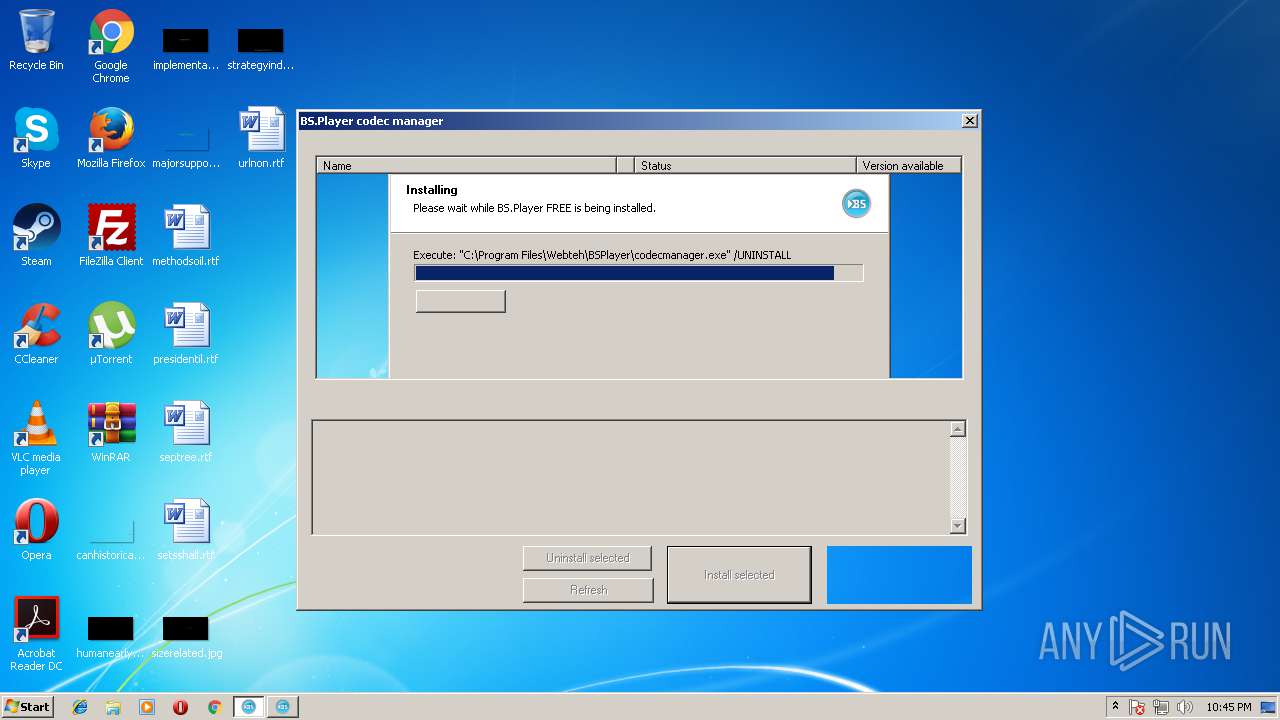Click the log area scroll down arrow
The height and width of the screenshot is (720, 1280).
958,526
